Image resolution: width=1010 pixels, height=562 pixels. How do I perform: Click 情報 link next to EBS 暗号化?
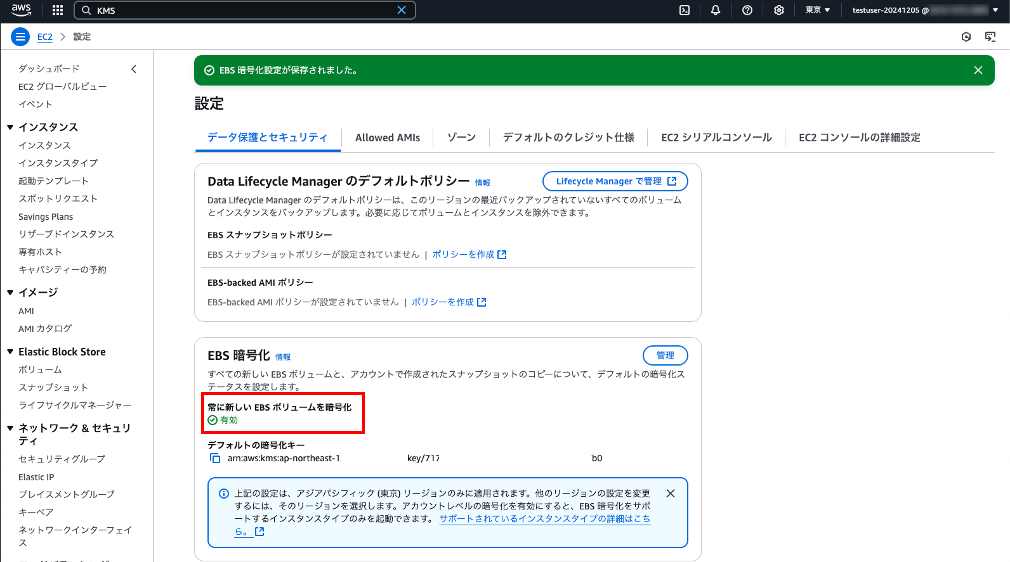pyautogui.click(x=283, y=357)
